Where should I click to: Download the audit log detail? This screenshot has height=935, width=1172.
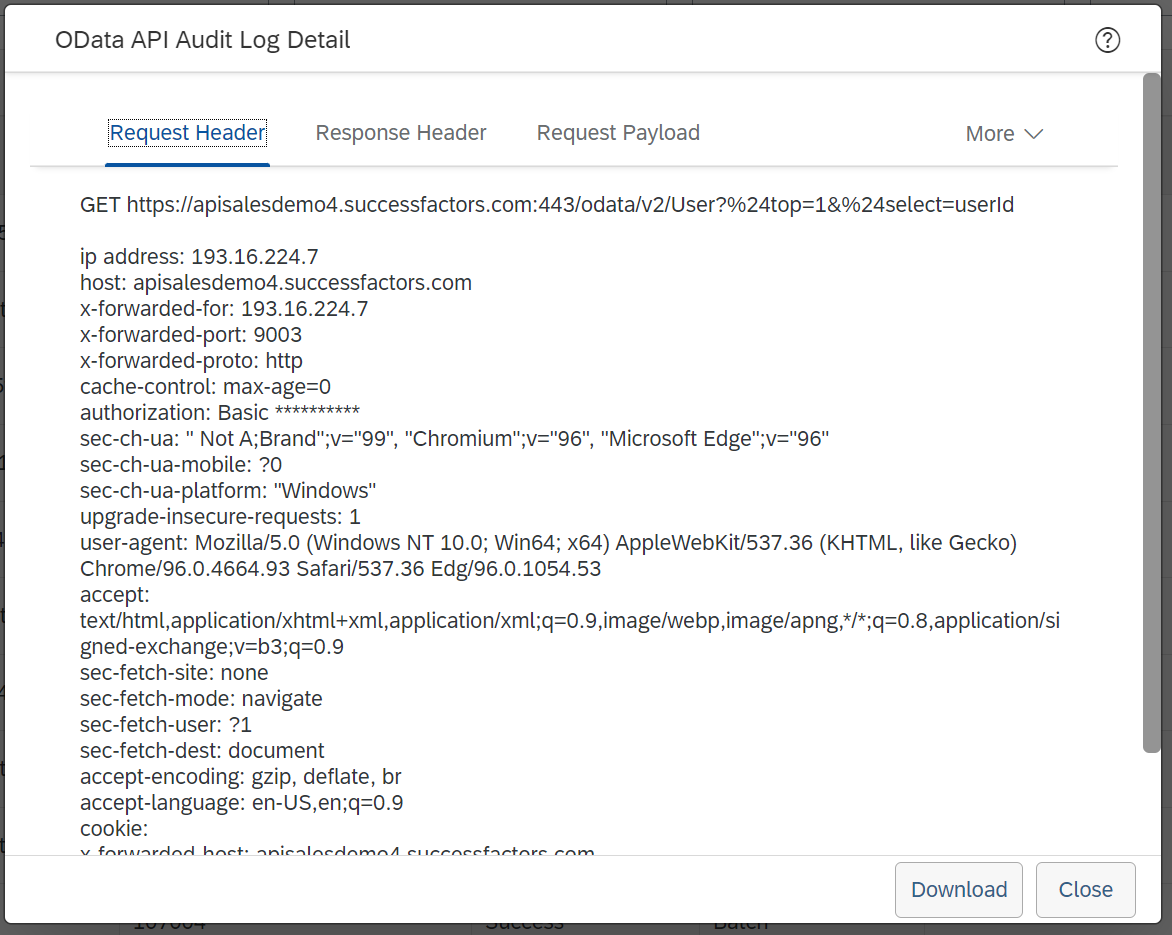tap(958, 889)
